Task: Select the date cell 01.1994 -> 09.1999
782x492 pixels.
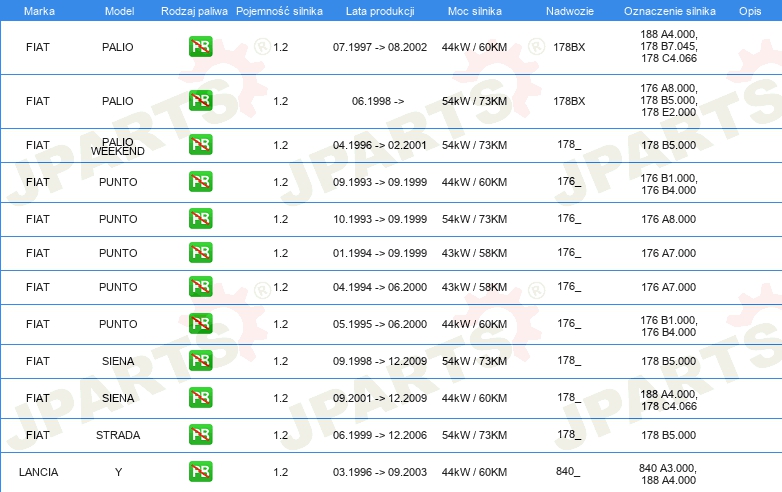Action: (380, 253)
